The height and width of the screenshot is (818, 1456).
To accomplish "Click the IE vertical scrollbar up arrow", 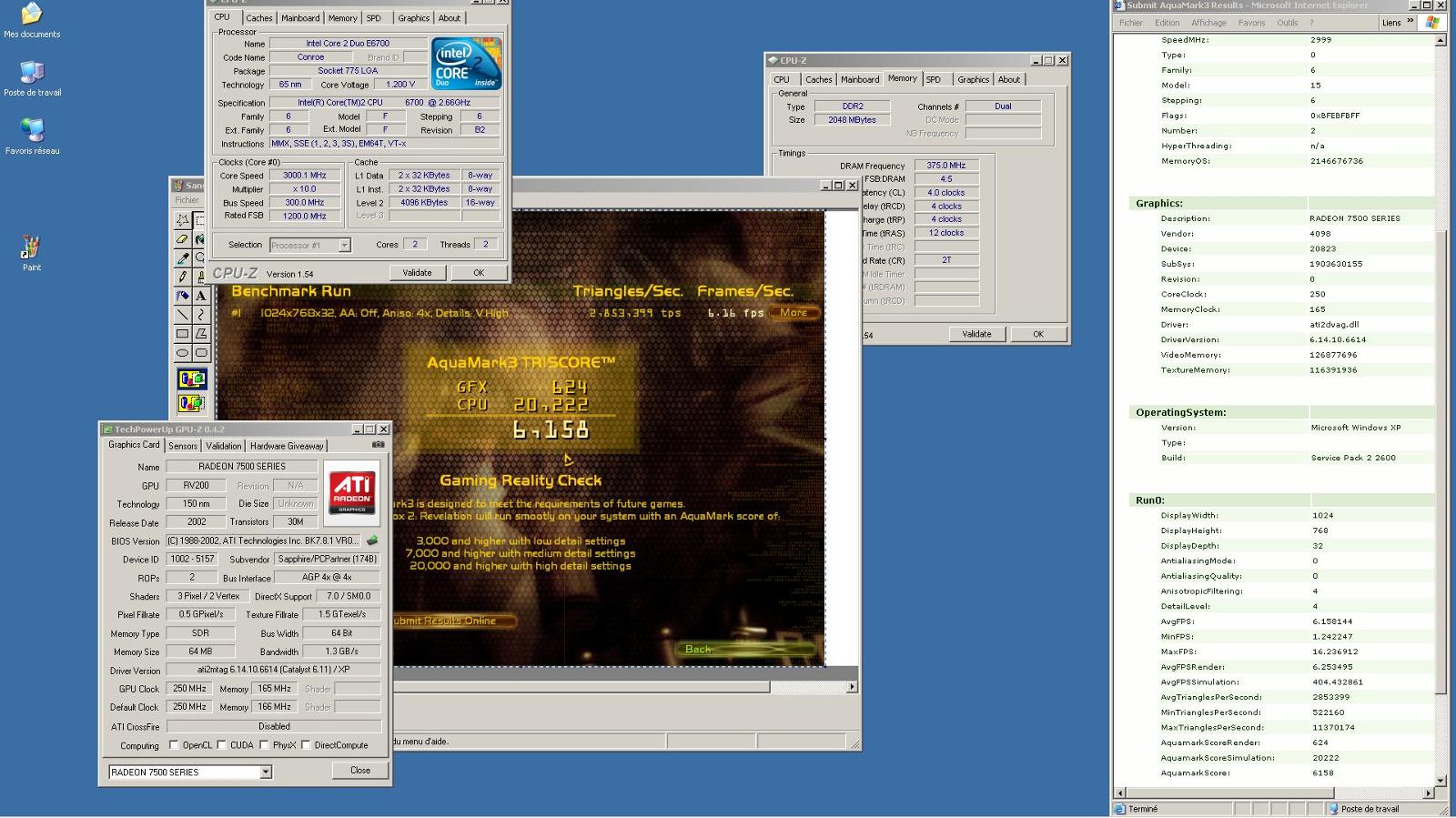I will [1440, 40].
